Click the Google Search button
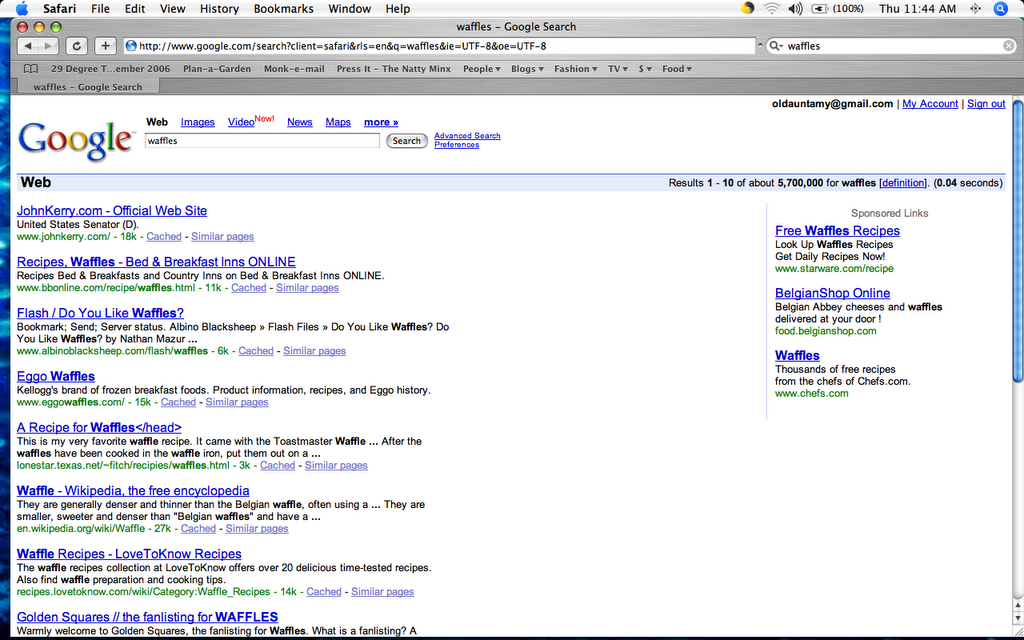 [x=406, y=140]
